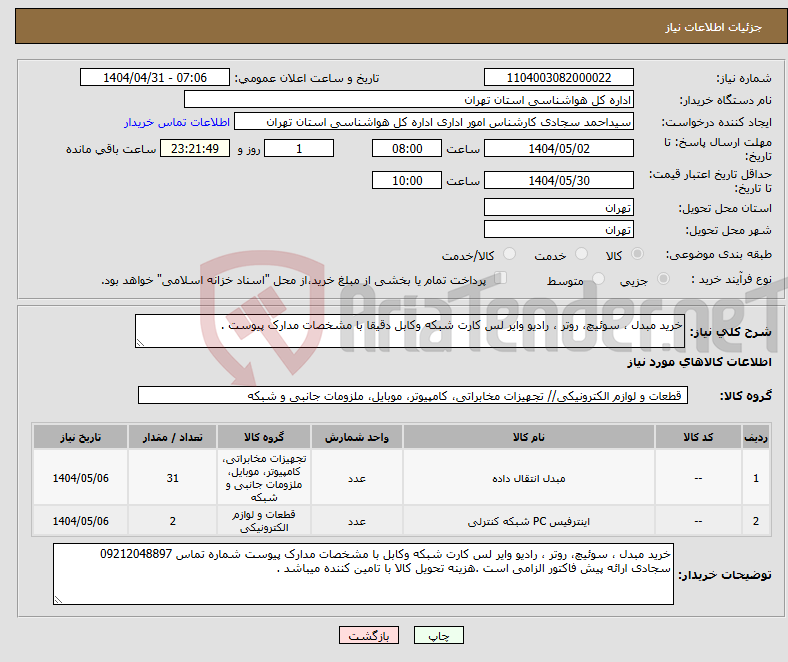Click the item name مبدل انتقال داده
Image resolution: width=788 pixels, height=662 pixels.
click(x=529, y=479)
